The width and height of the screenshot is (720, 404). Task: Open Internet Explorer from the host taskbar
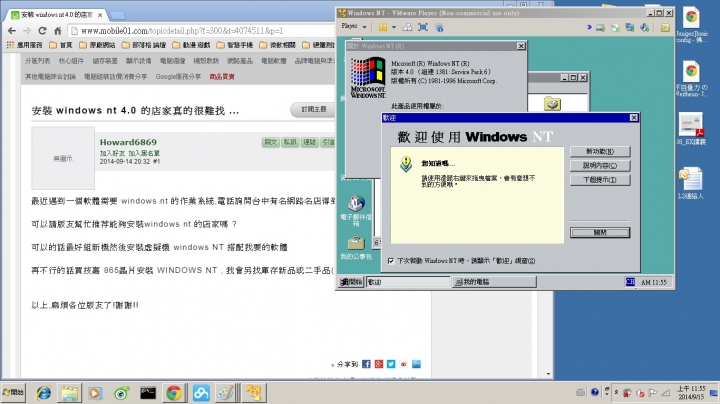coord(44,393)
